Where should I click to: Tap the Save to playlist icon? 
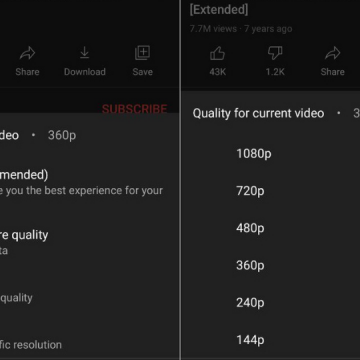point(142,53)
